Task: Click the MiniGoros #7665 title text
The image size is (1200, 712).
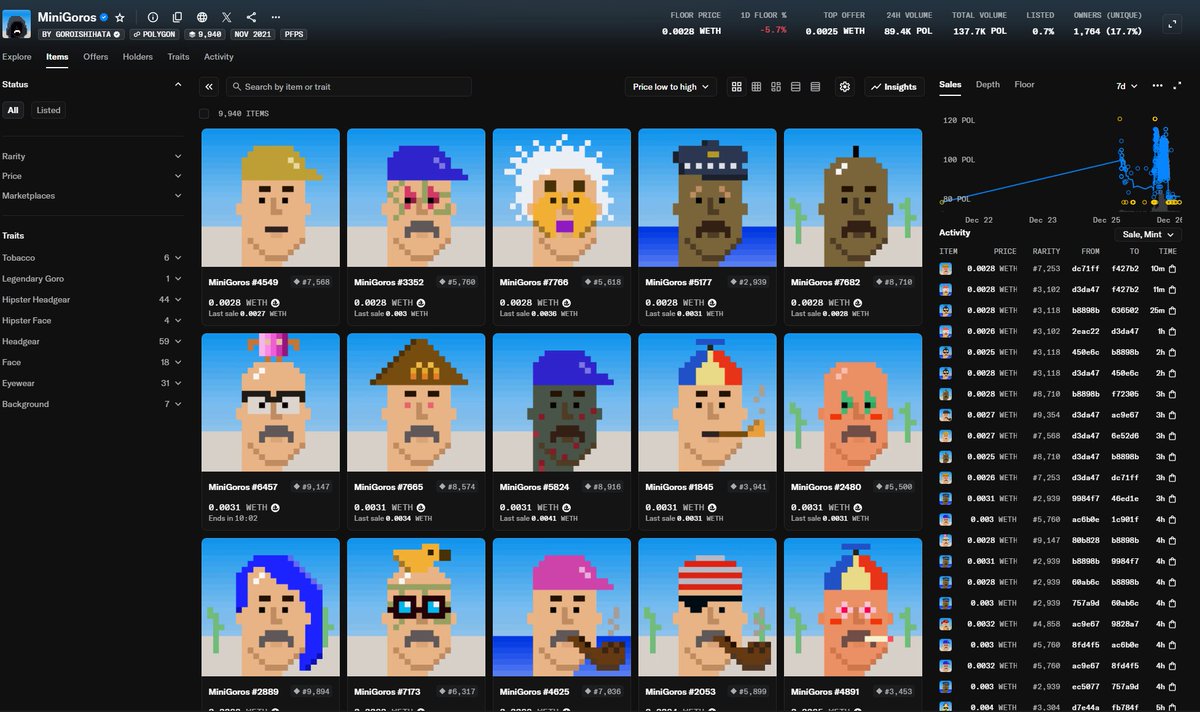Action: click(389, 487)
